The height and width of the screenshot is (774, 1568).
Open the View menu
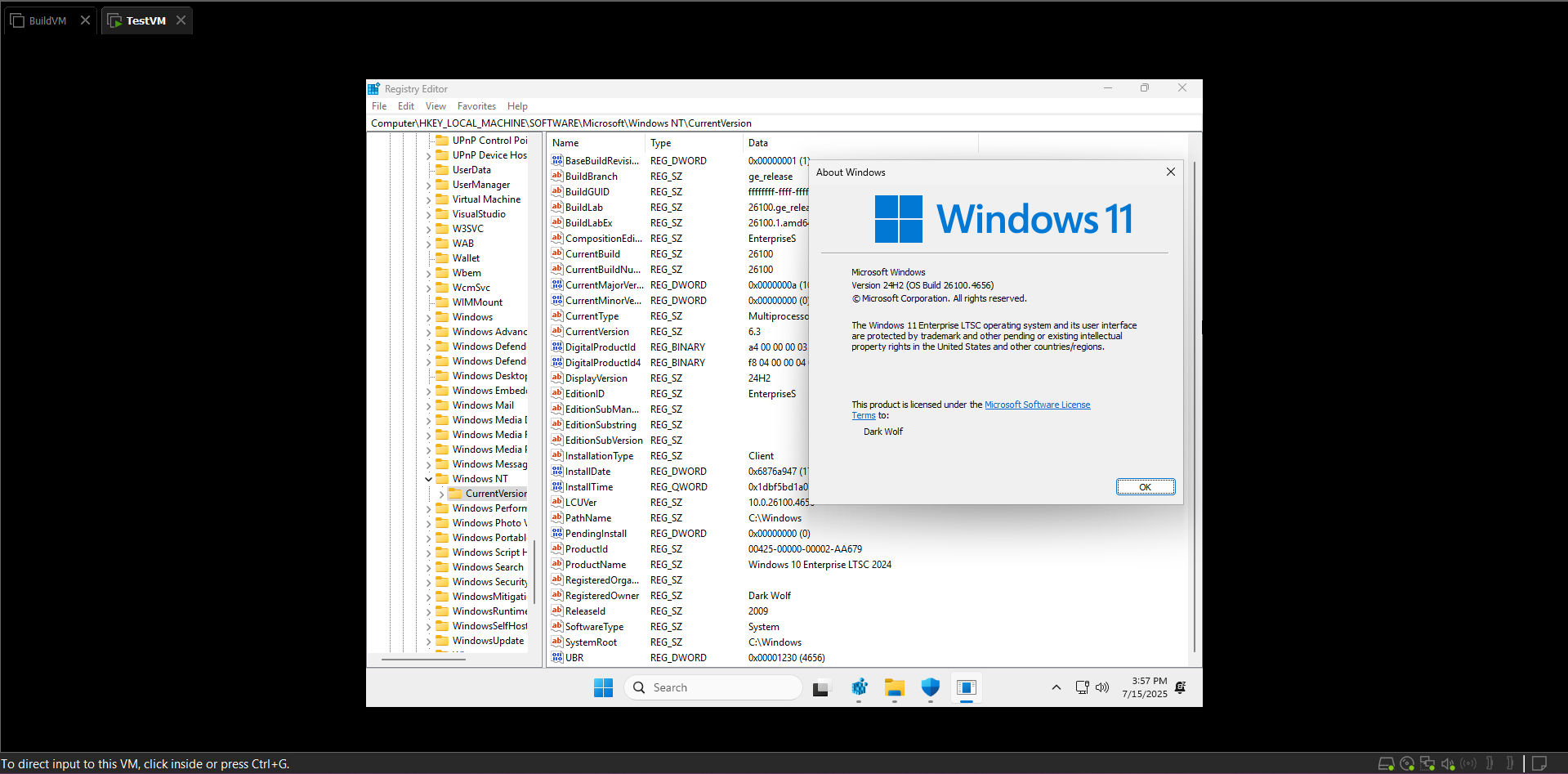[x=436, y=106]
